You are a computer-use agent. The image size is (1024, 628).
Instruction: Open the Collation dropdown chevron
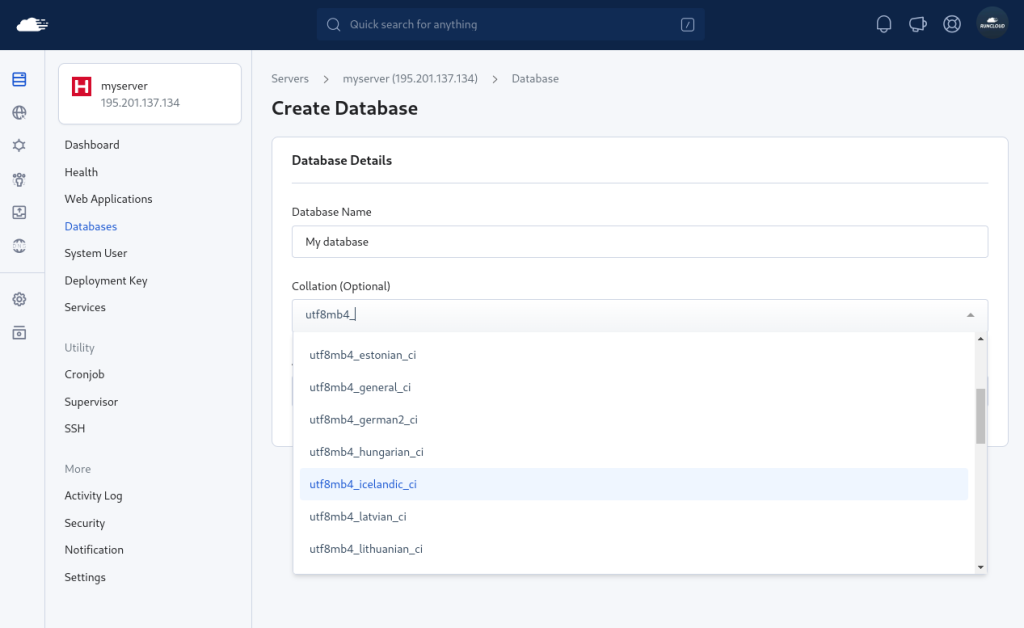[970, 314]
